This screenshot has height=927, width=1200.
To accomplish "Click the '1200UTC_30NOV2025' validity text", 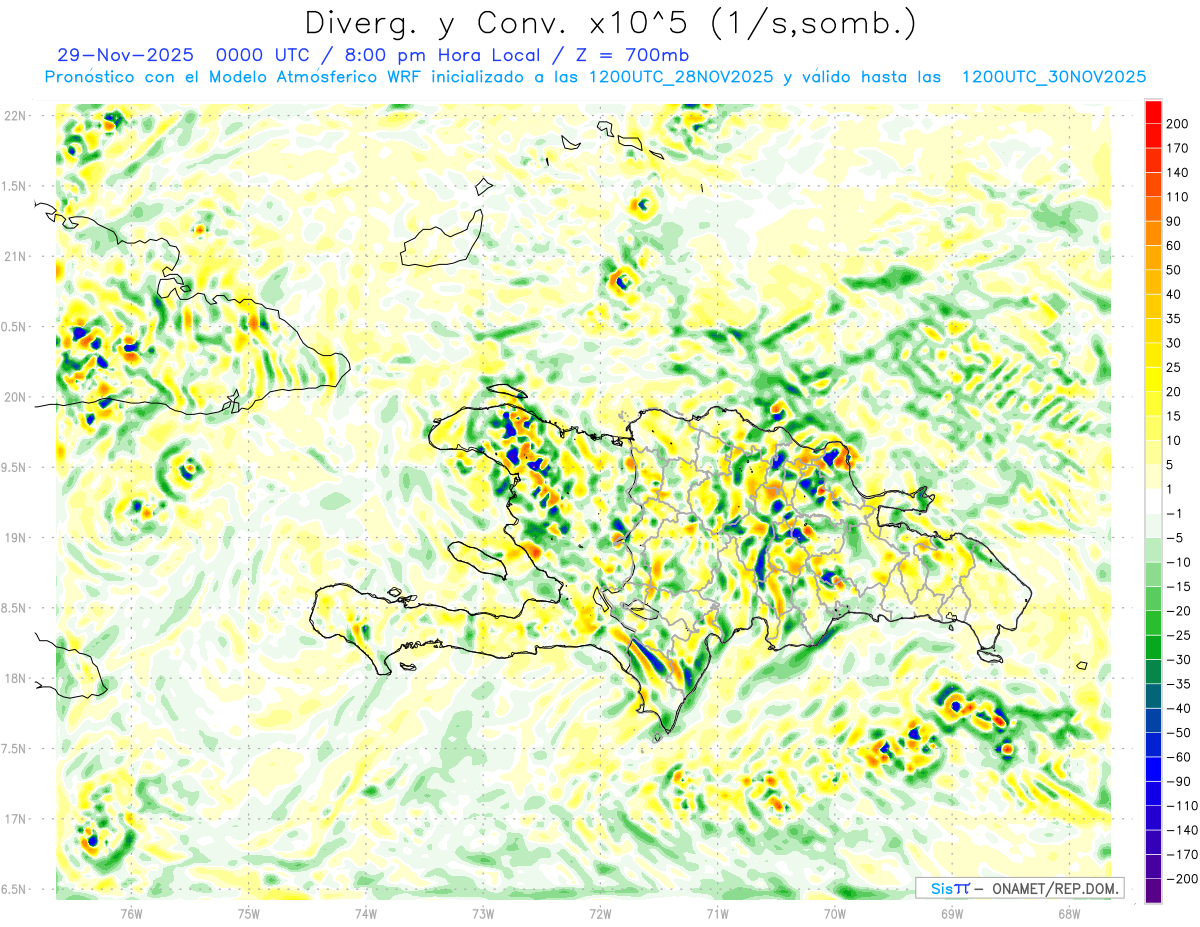I will pos(1053,77).
